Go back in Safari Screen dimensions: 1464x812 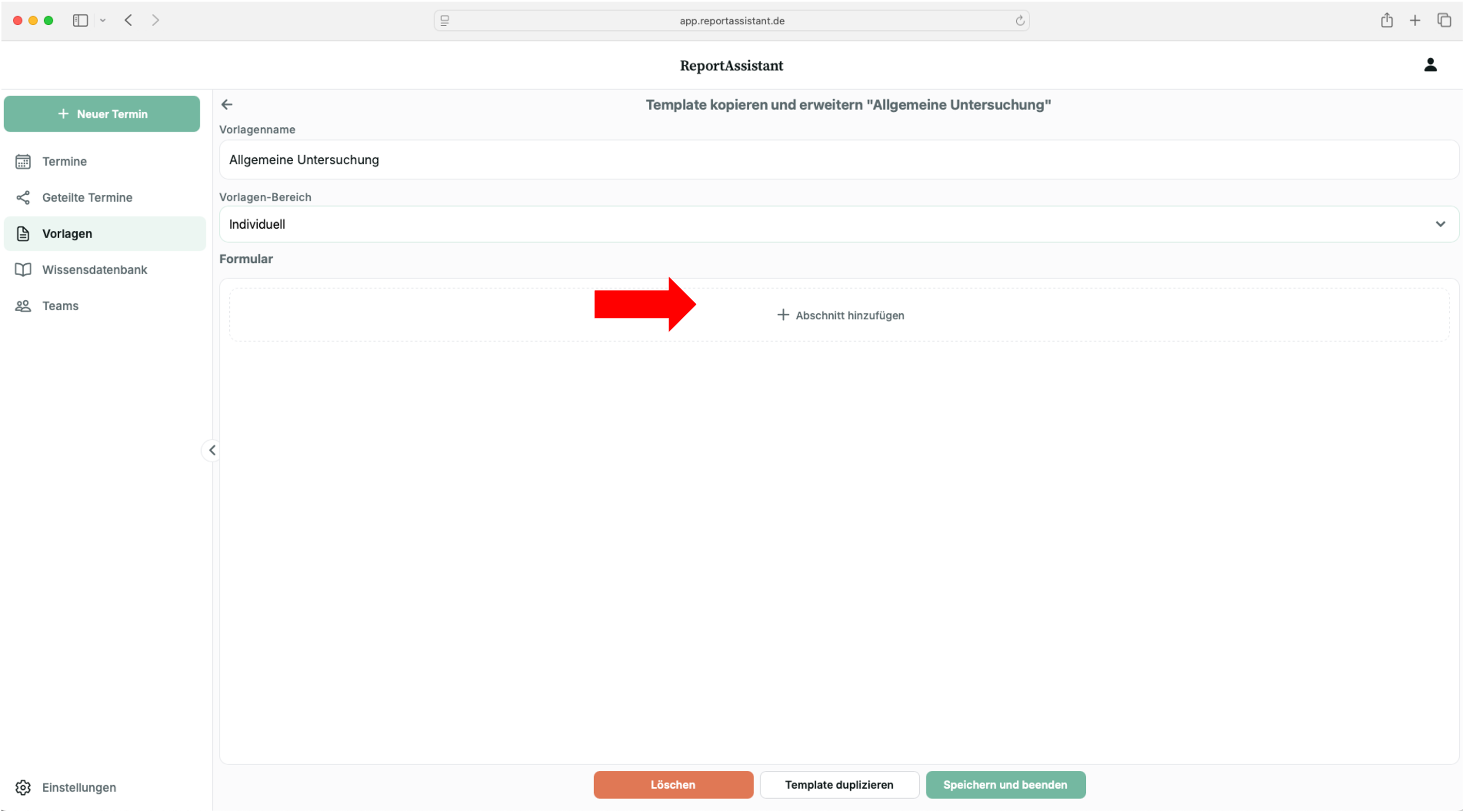[x=128, y=21]
